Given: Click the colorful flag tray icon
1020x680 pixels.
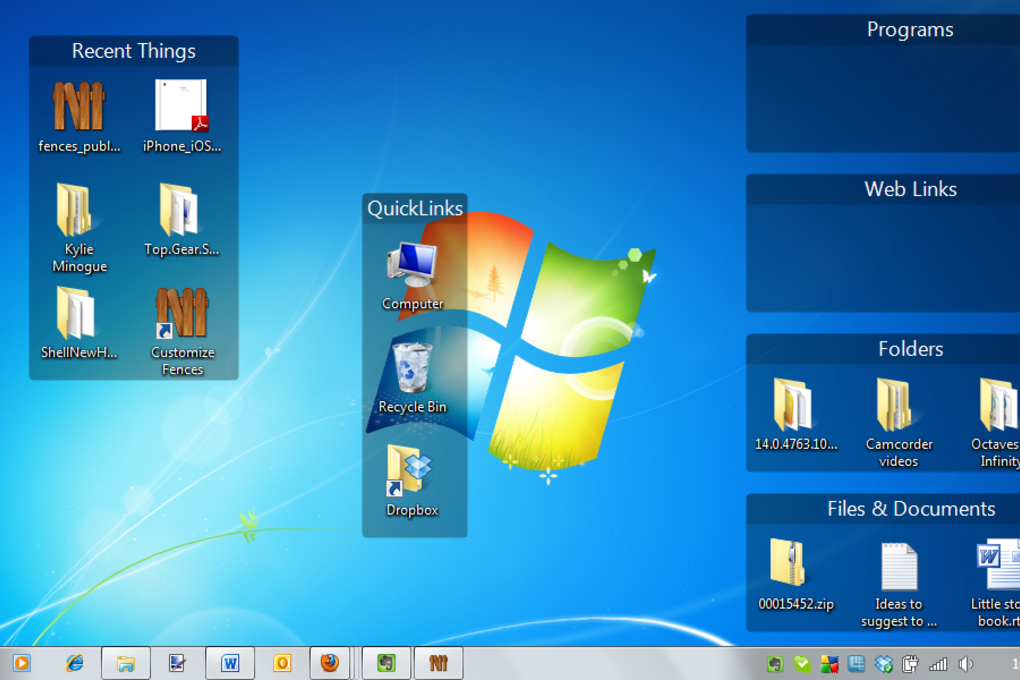Looking at the screenshot, I should [829, 664].
